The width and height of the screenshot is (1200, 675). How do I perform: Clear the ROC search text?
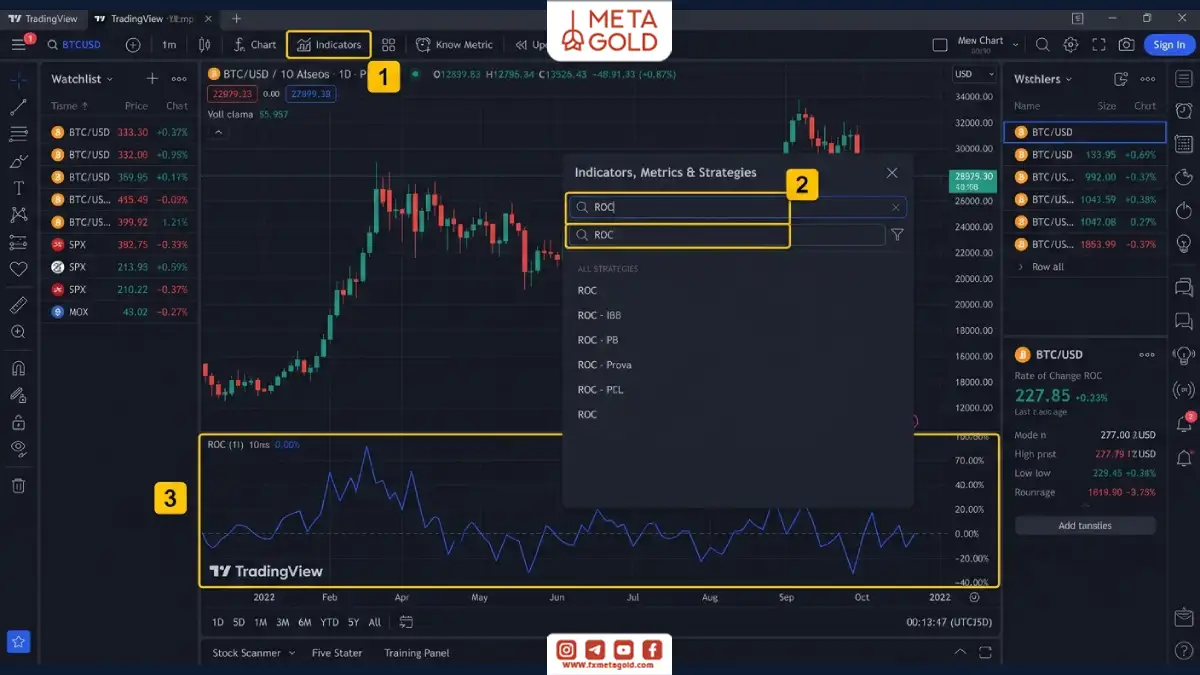point(895,207)
